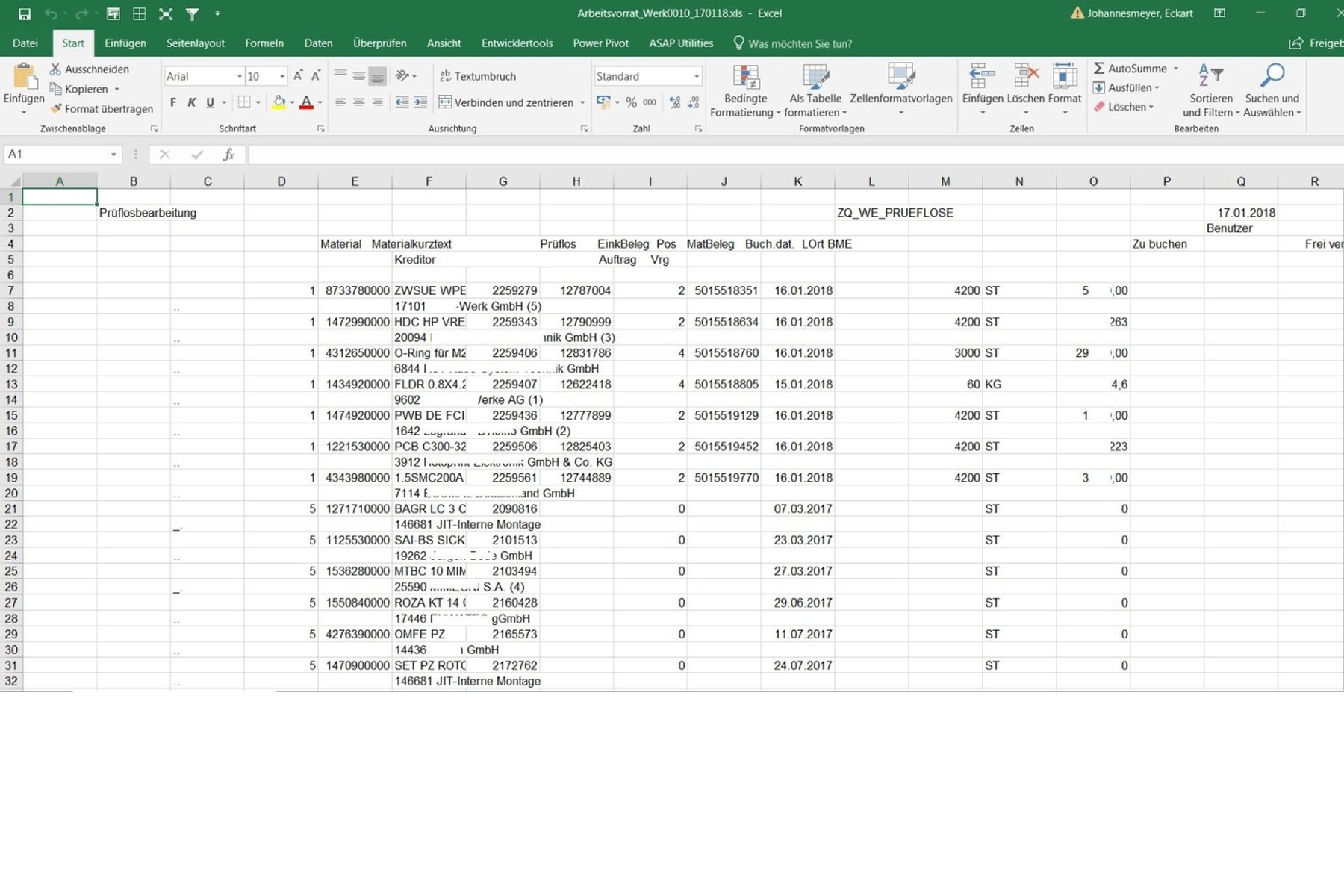Click the Was möchten Sie tun search box
Image resolution: width=1344 pixels, height=896 pixels.
click(793, 43)
